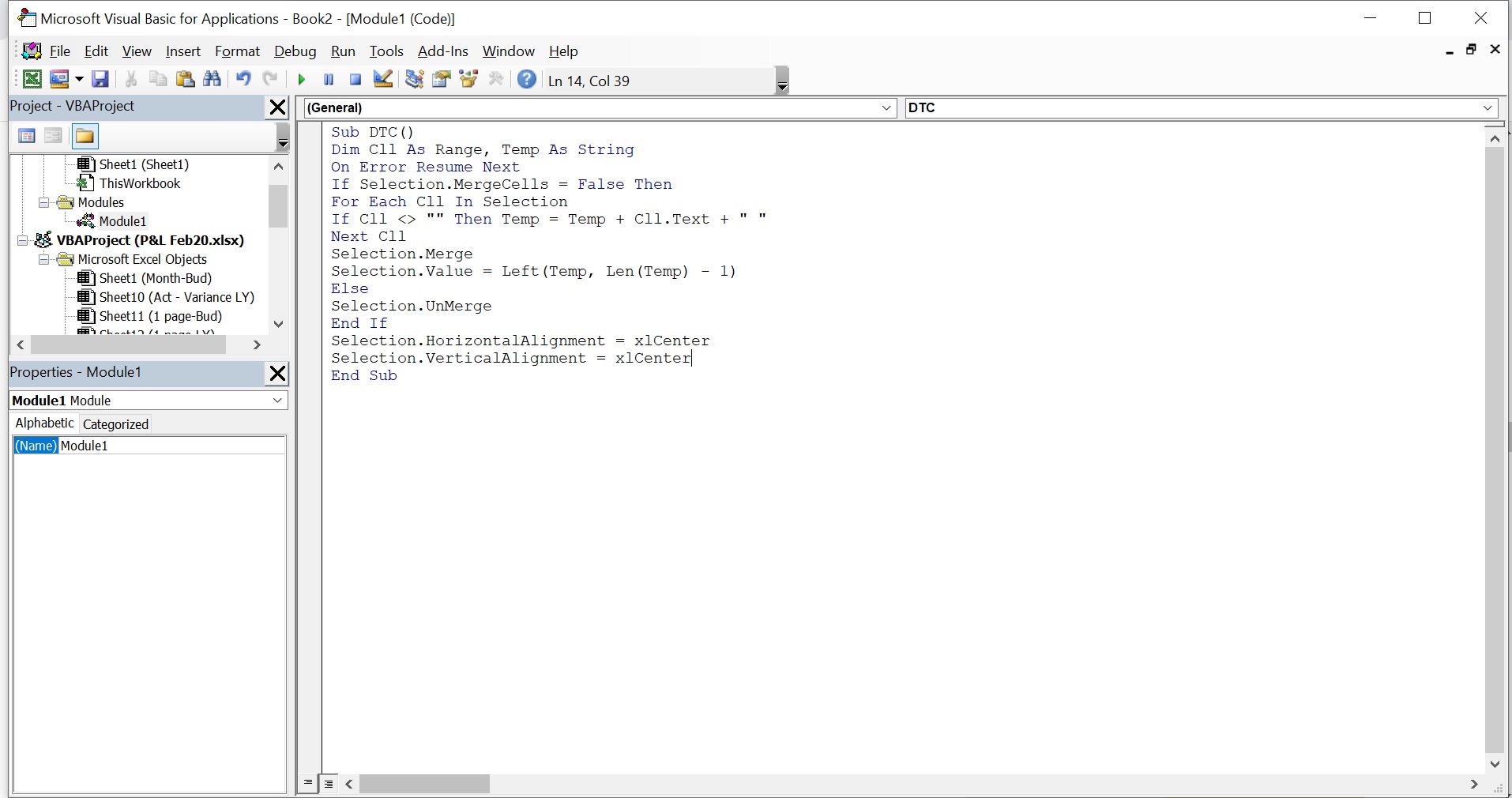Click the Break pause icon
The image size is (1512, 798).
[329, 80]
